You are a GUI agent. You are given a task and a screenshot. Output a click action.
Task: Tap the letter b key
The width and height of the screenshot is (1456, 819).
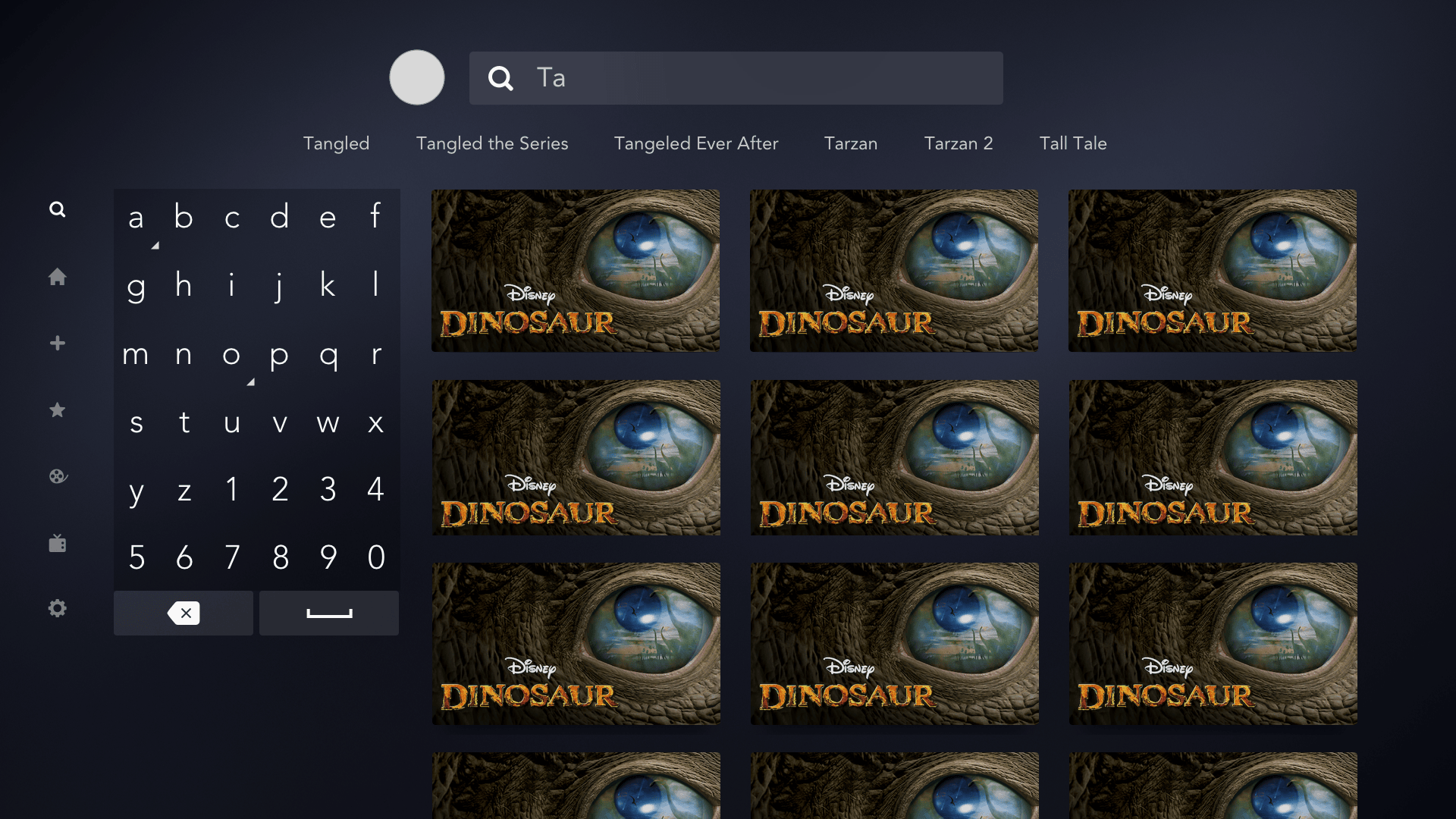pyautogui.click(x=184, y=218)
